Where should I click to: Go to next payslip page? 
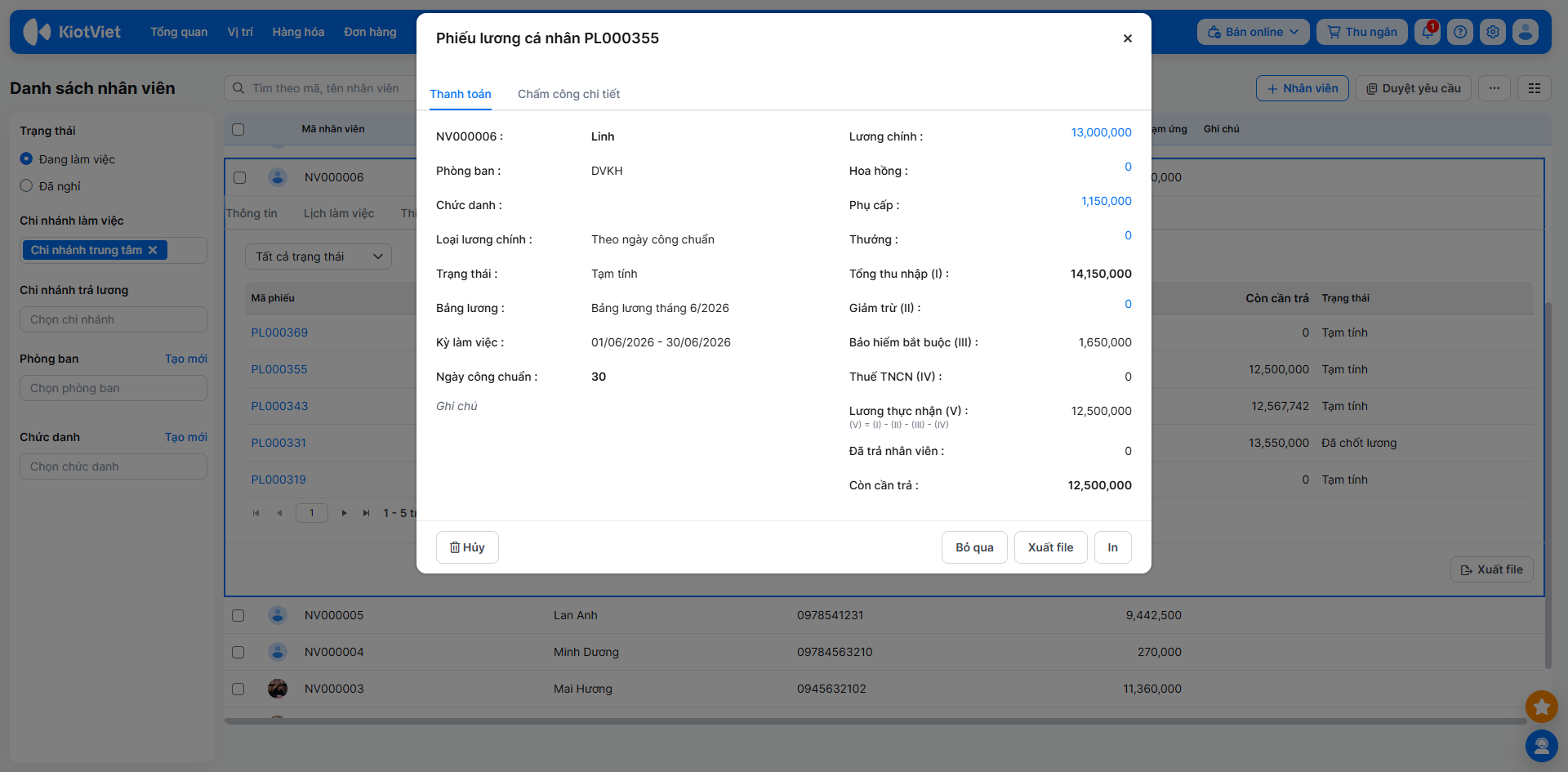(344, 513)
